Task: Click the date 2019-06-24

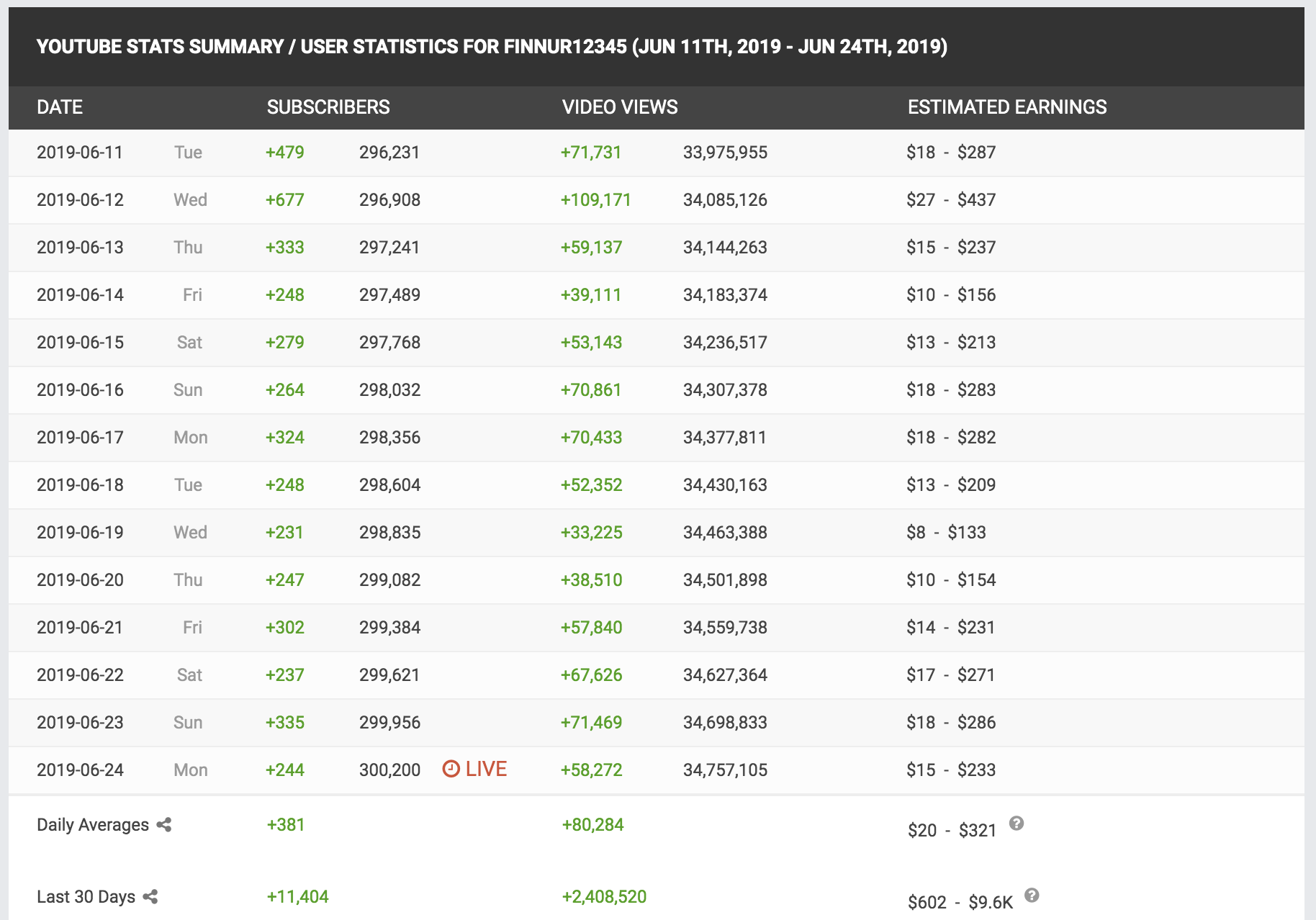Action: 80,770
